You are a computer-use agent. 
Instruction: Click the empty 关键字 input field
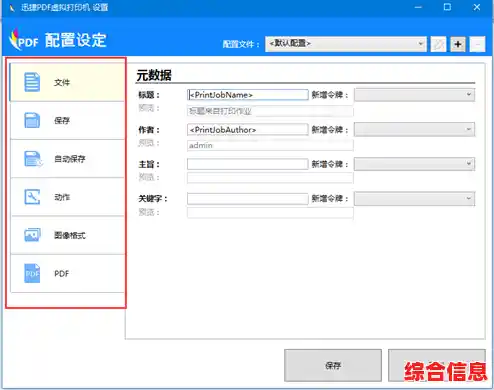(248, 199)
